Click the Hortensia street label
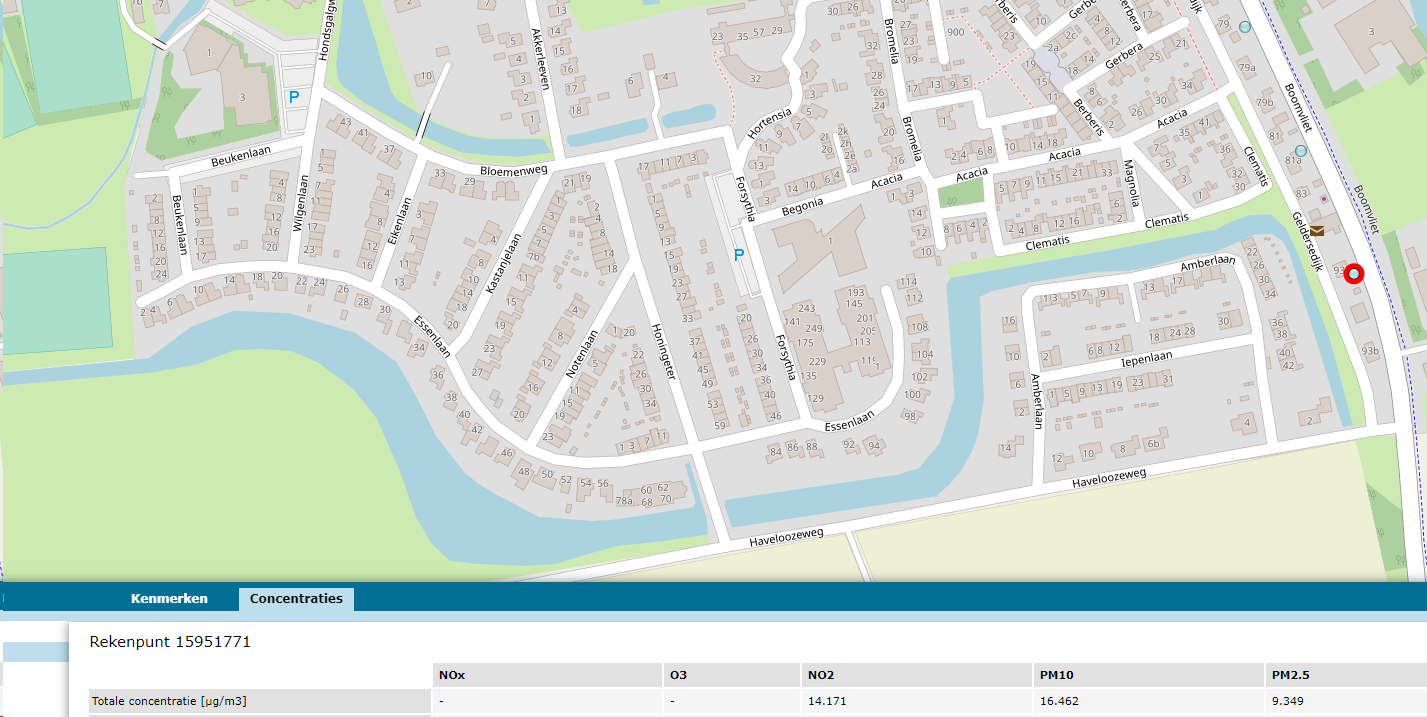The image size is (1427, 717). (769, 124)
